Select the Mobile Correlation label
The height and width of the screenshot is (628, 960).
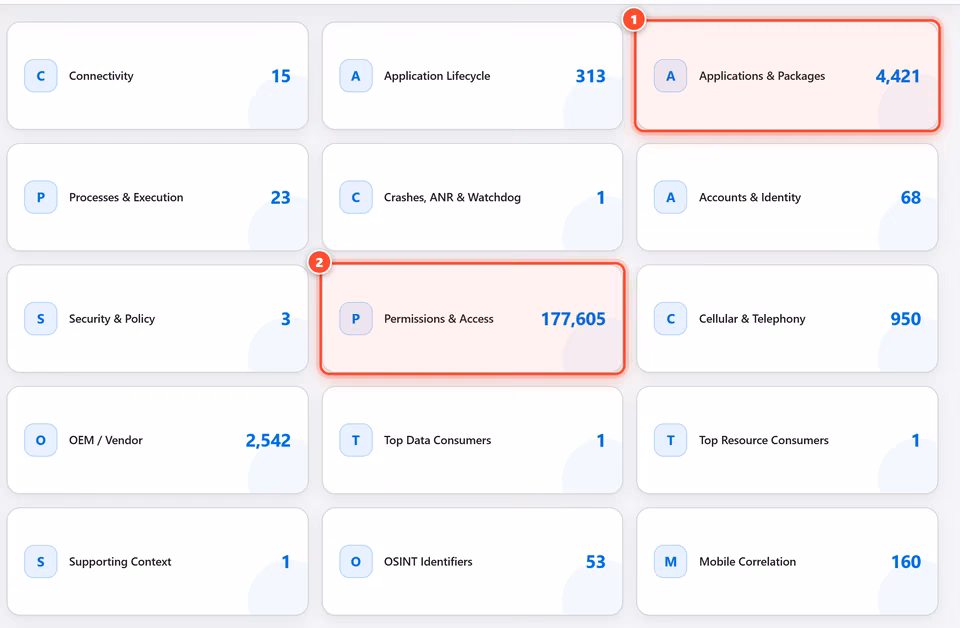click(748, 561)
